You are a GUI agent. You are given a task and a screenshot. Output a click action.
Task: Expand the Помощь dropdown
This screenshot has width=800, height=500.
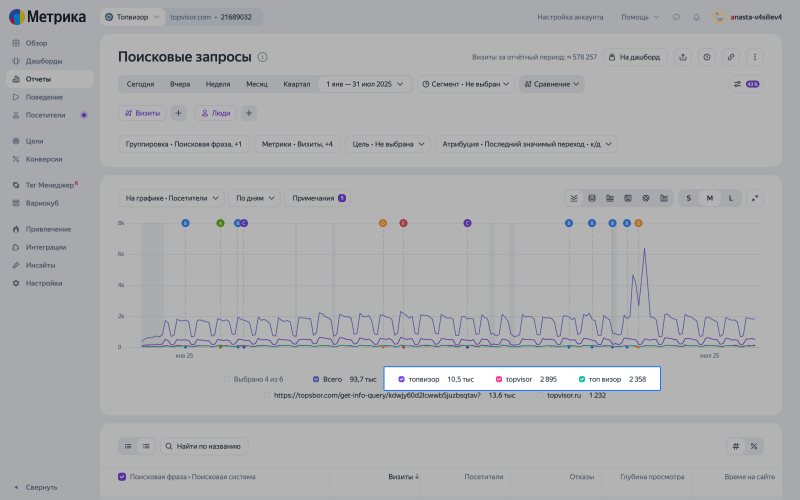tap(640, 17)
